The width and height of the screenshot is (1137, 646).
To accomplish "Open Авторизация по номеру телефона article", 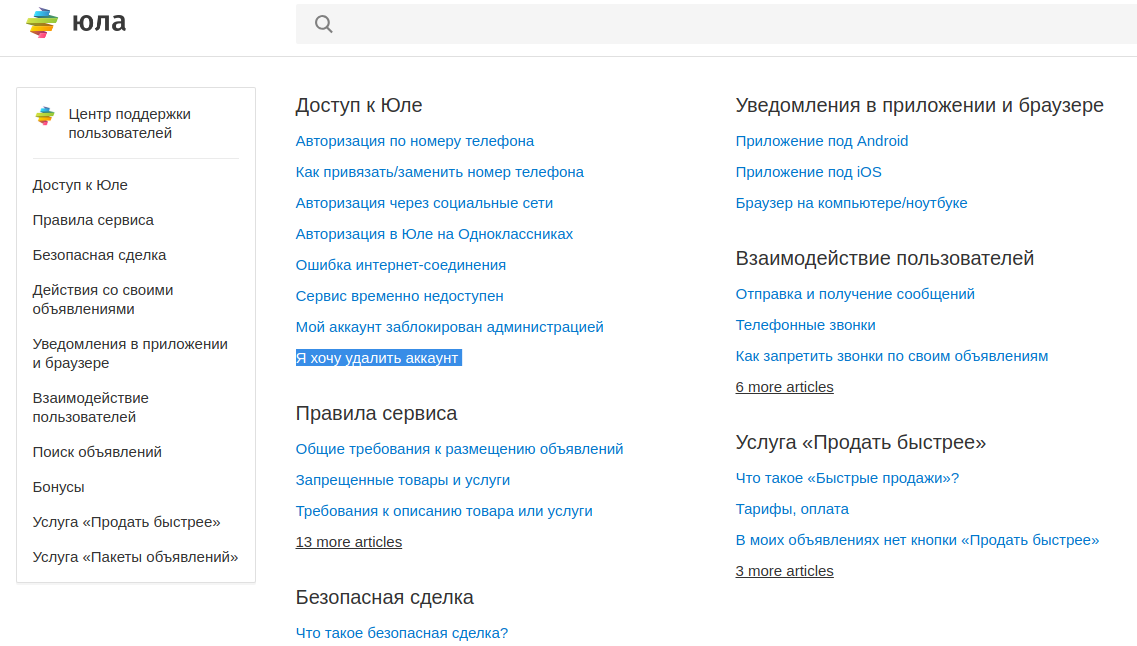I will 415,141.
